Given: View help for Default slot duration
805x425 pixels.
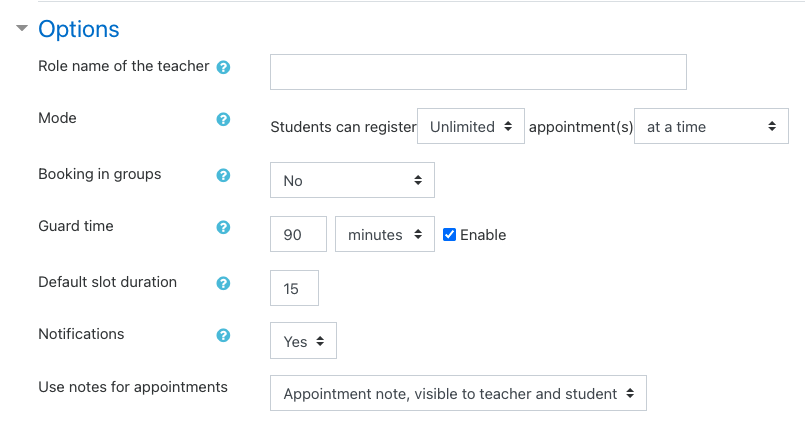Looking at the screenshot, I should coord(223,283).
